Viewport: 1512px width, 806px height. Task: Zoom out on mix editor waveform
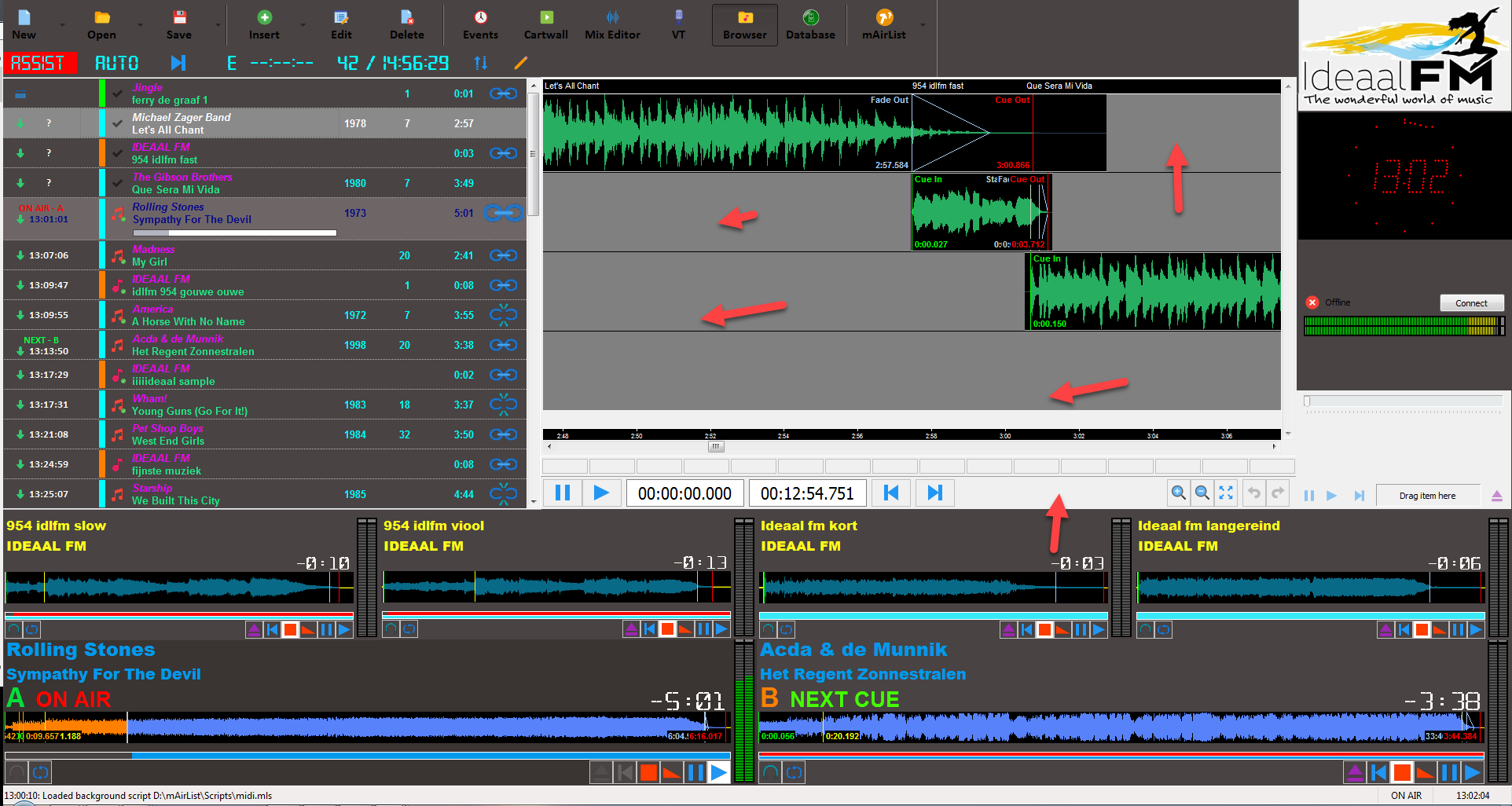coord(1202,493)
